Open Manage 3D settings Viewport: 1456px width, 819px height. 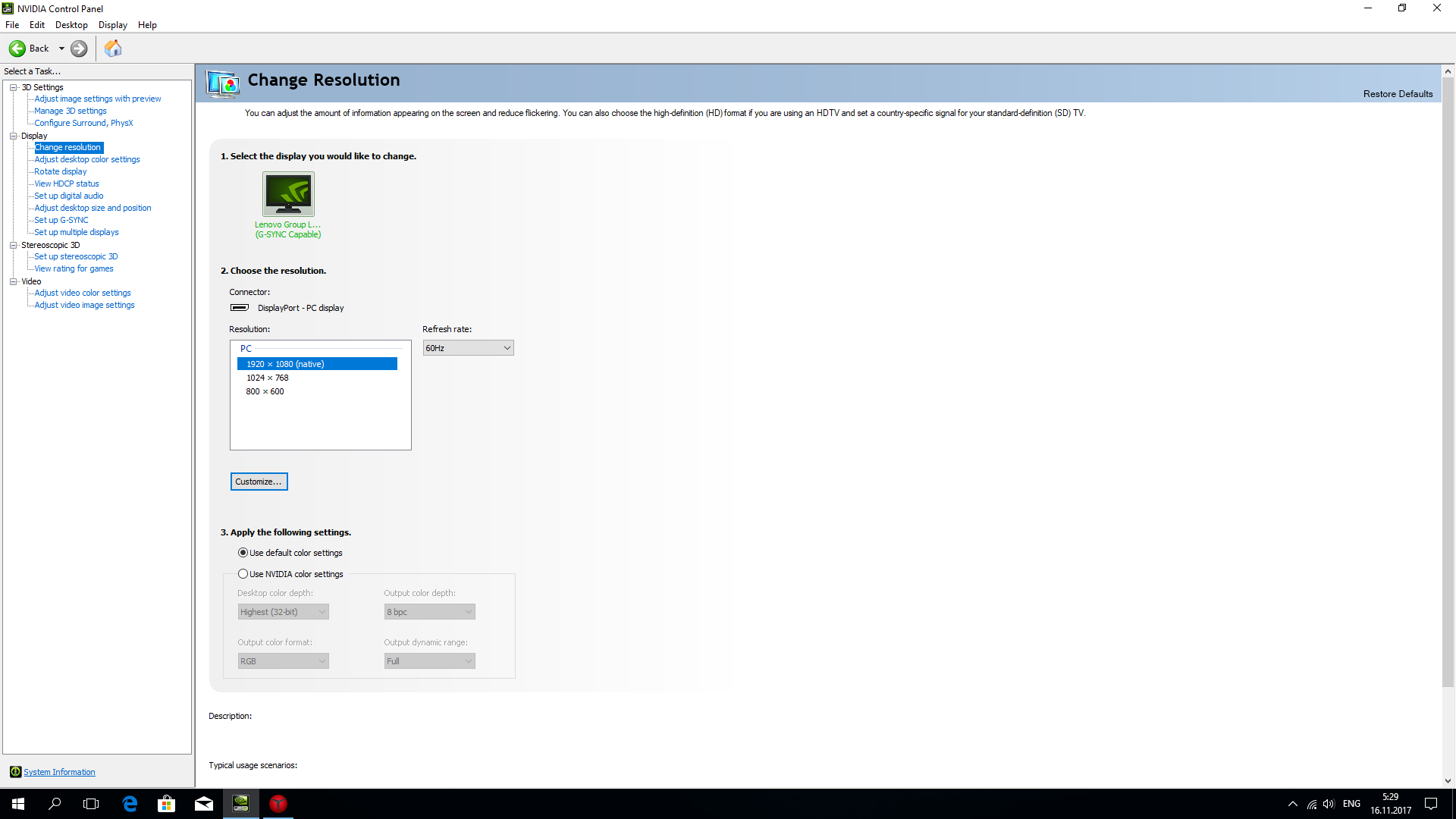coord(71,111)
